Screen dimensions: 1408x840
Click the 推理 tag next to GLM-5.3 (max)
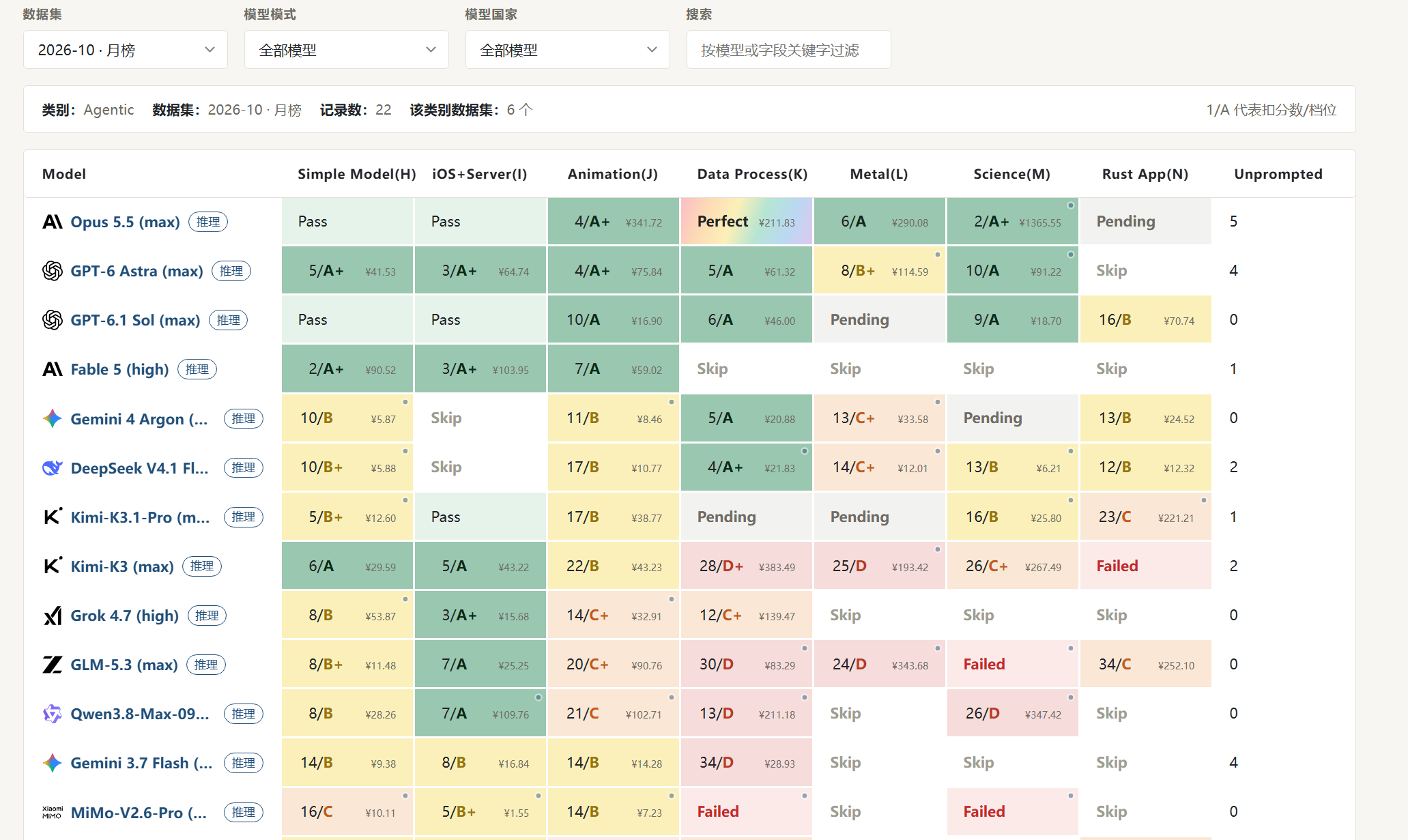coord(206,665)
